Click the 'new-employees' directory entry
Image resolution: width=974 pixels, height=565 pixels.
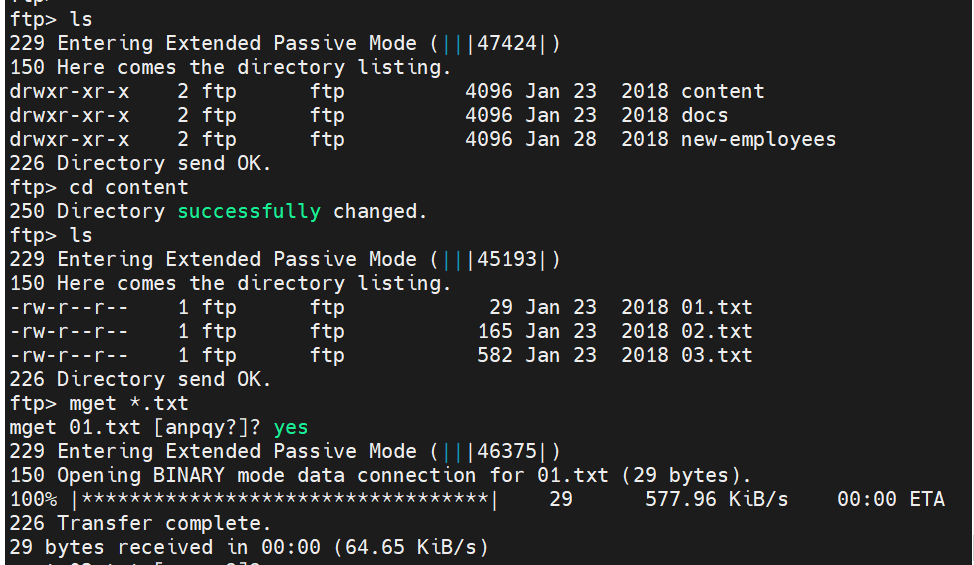758,139
